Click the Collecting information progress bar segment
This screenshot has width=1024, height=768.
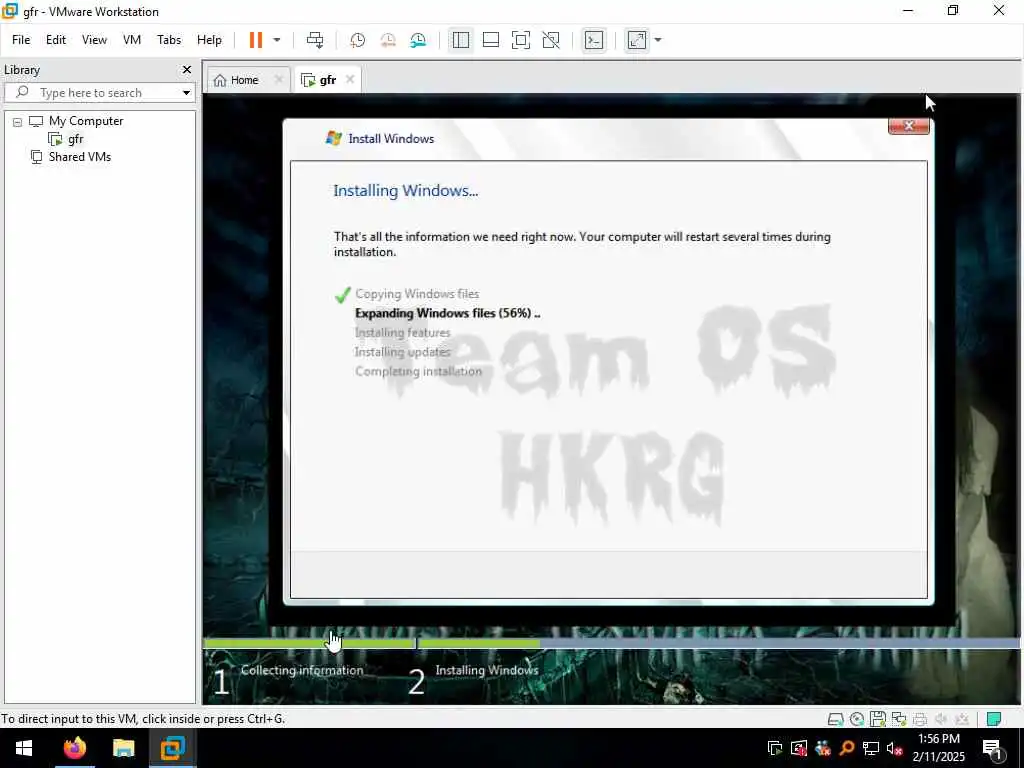coord(310,643)
